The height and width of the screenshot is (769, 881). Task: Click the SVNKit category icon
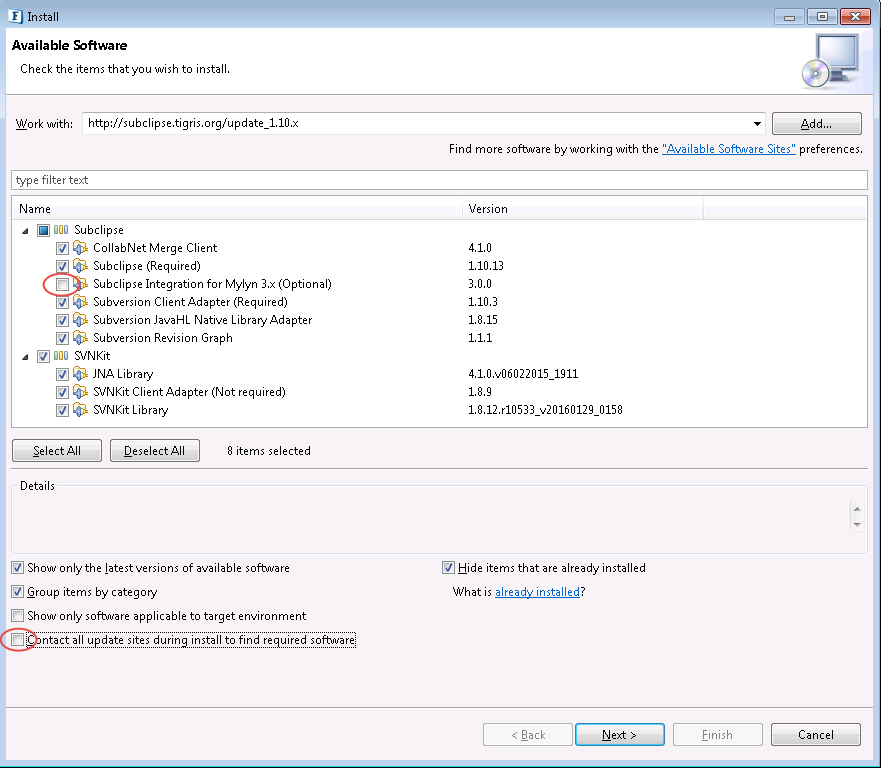click(61, 356)
